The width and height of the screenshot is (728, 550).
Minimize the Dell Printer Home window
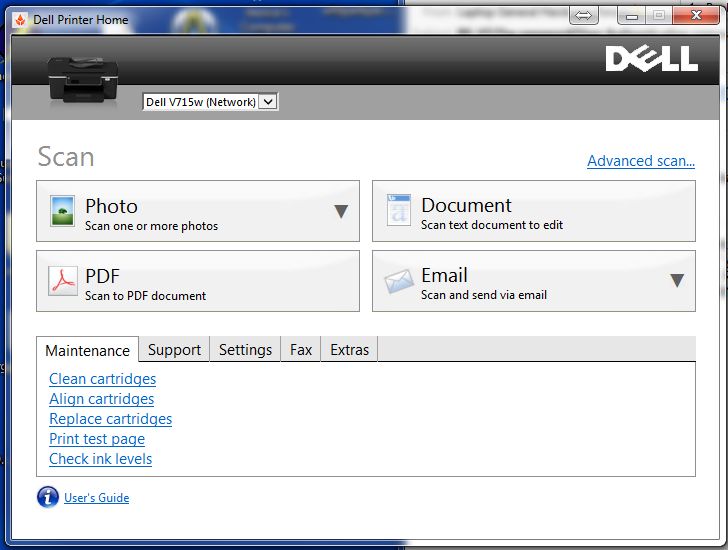[631, 16]
